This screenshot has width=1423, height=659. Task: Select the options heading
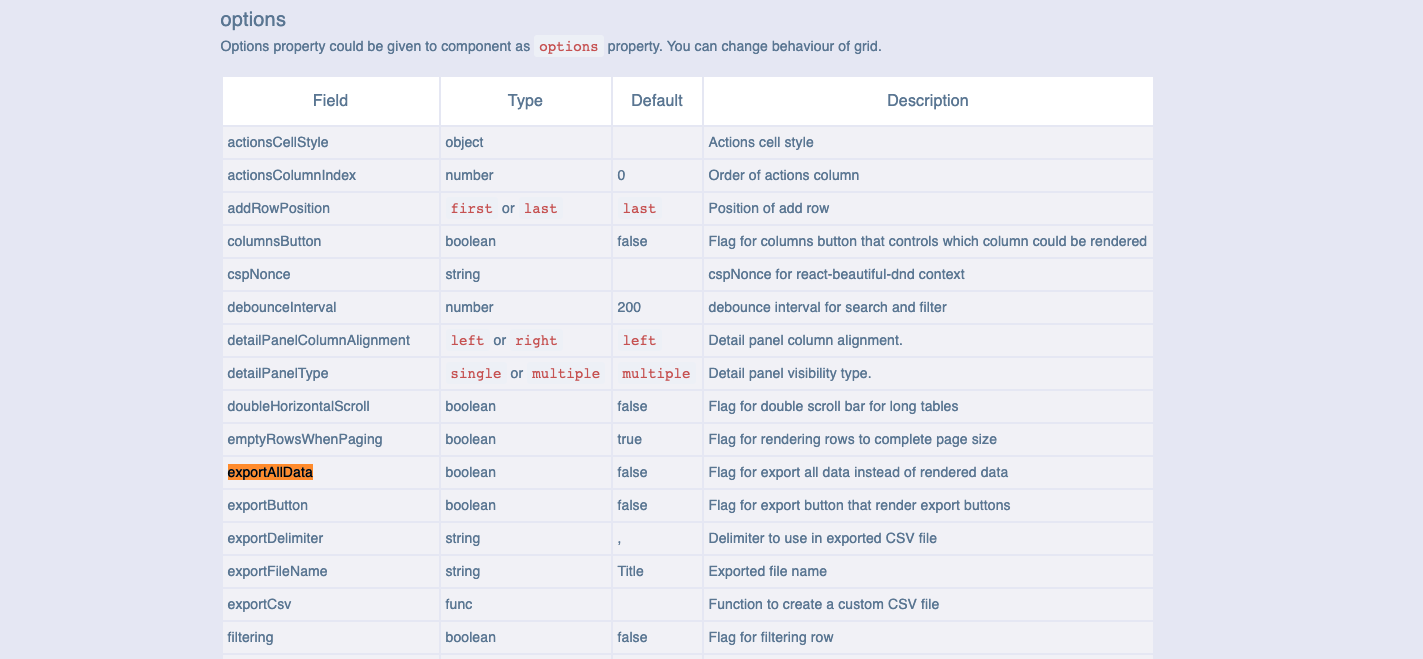click(x=252, y=19)
